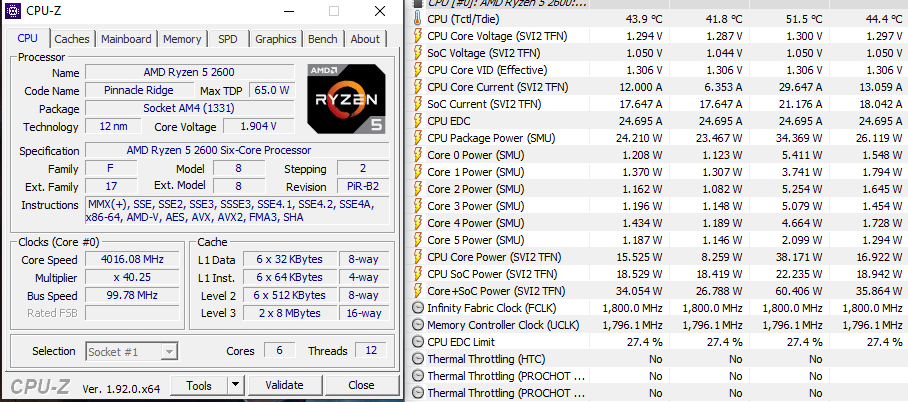908x402 pixels.
Task: Click lightning icon for Core 3 Power
Action: click(418, 206)
